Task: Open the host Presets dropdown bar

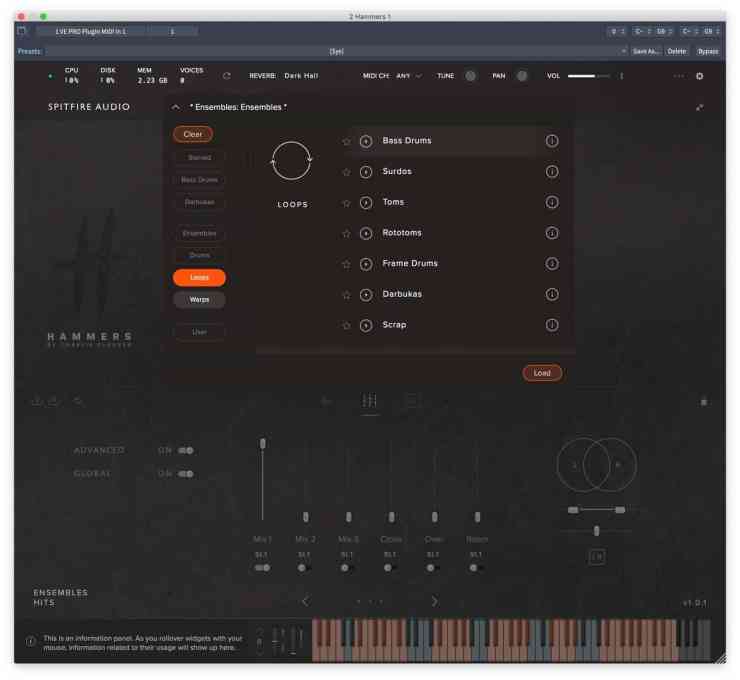Action: click(336, 51)
